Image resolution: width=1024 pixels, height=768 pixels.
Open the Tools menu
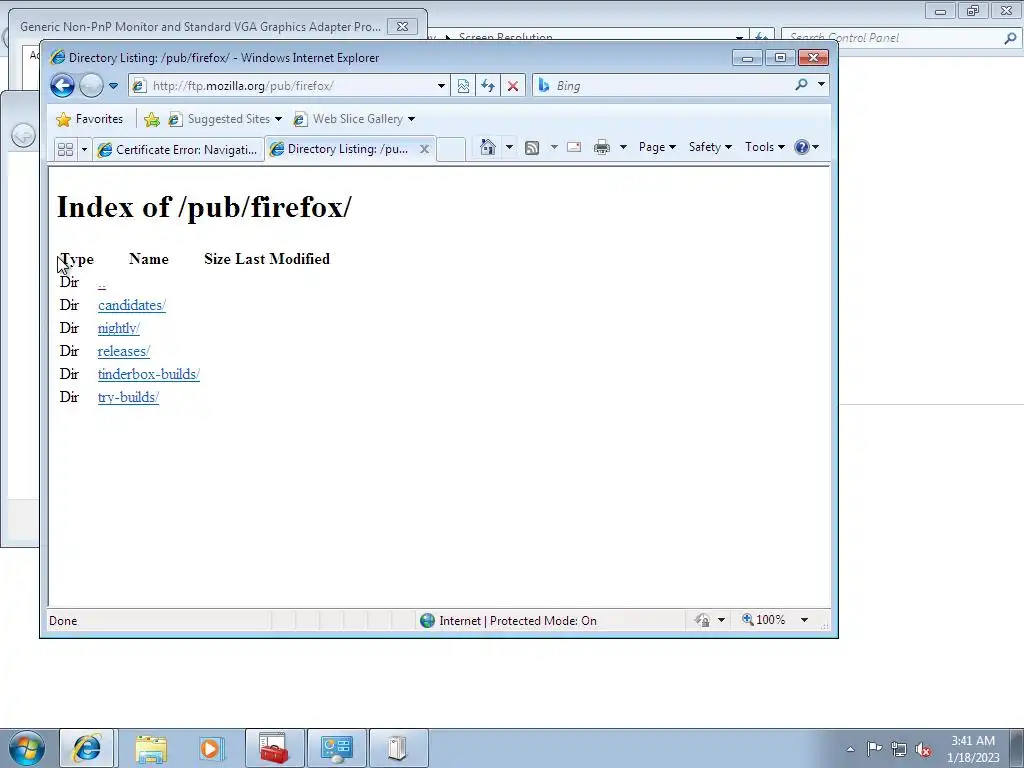click(x=765, y=147)
